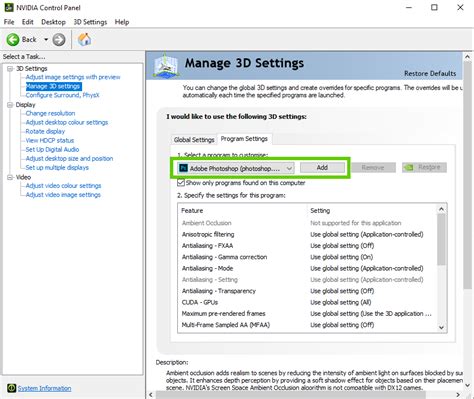Collapse the Display tree node
This screenshot has height=399, width=474.
10,105
